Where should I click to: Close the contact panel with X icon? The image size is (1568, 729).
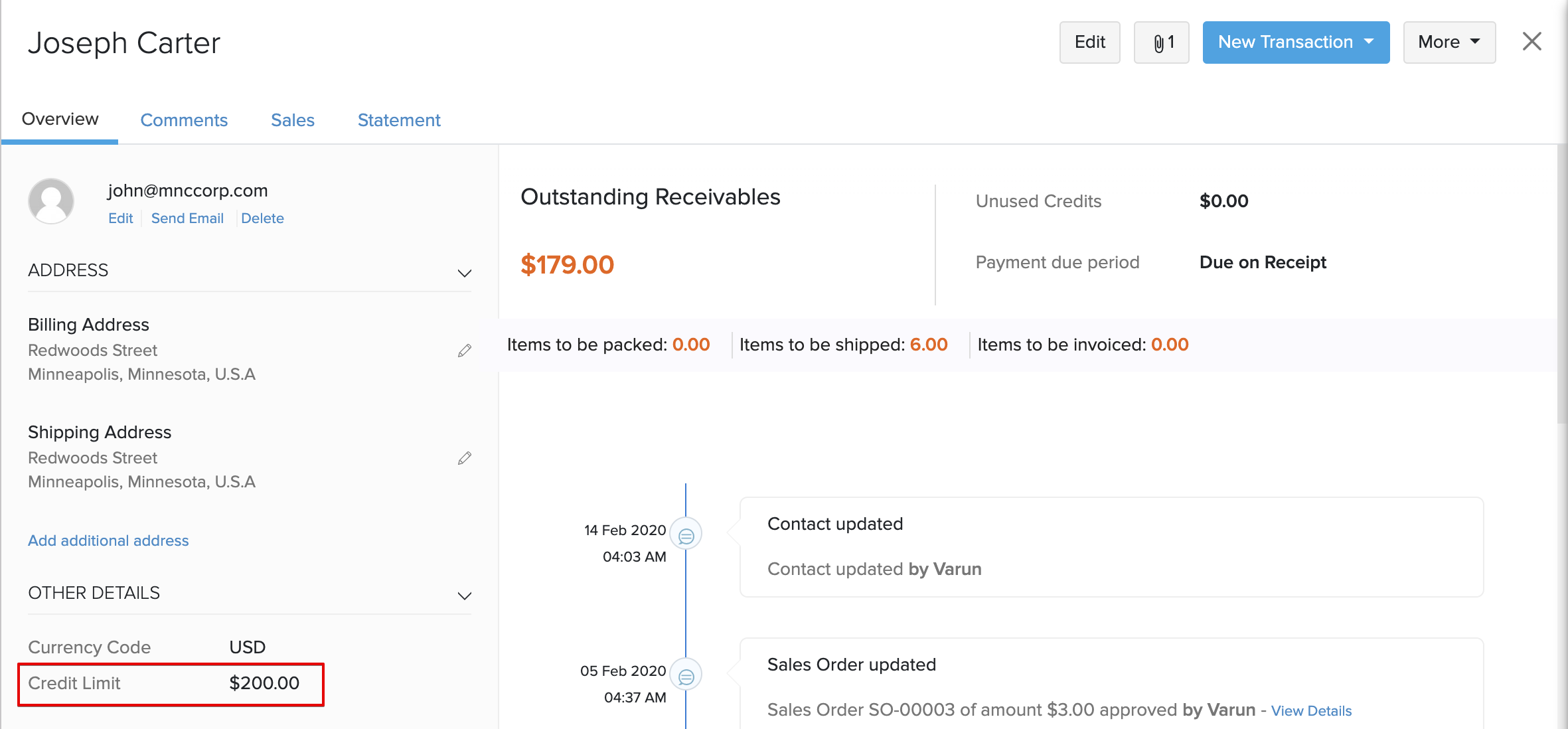point(1531,41)
